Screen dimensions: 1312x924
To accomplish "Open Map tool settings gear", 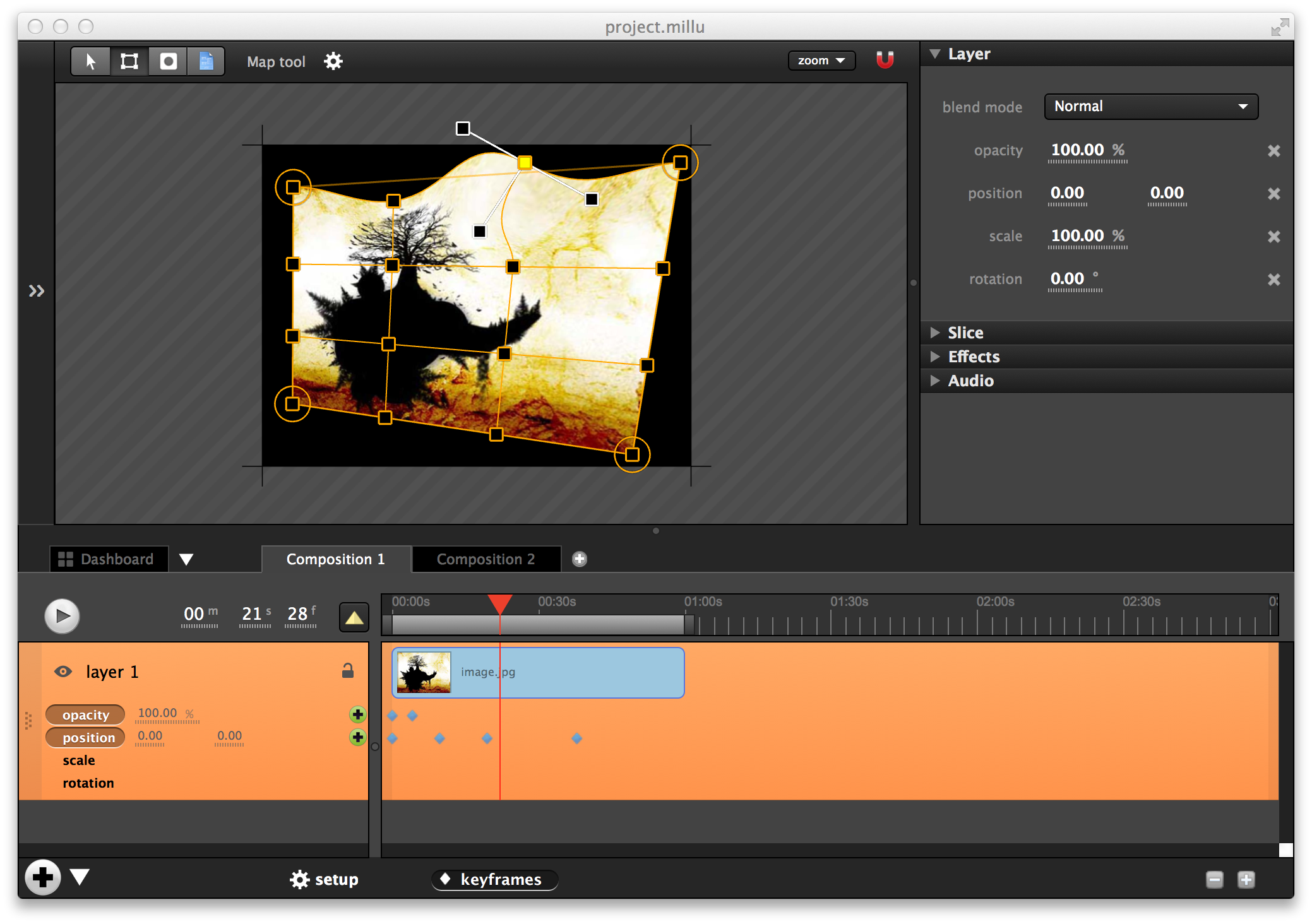I will [333, 61].
